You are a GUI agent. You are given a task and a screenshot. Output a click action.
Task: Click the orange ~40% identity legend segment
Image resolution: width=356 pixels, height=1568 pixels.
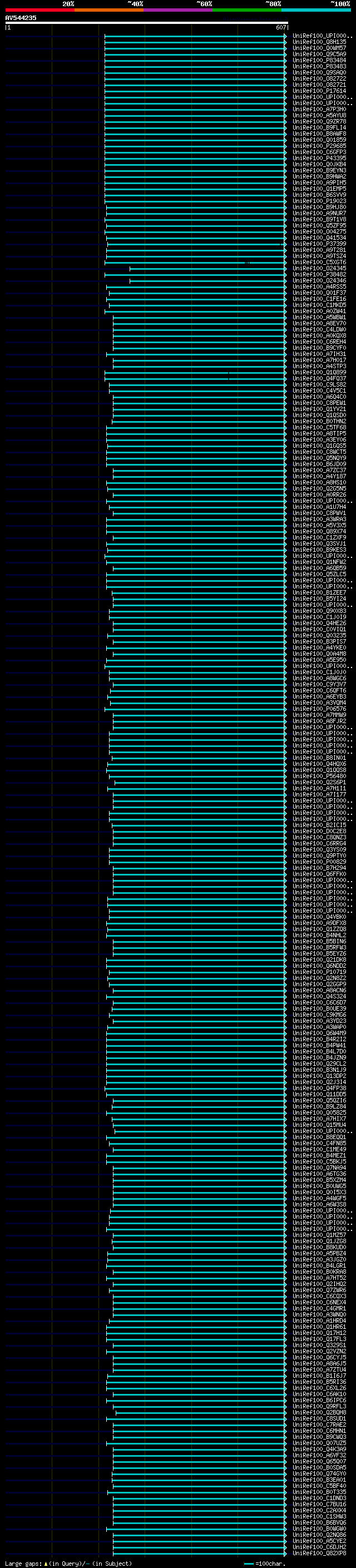tap(109, 10)
